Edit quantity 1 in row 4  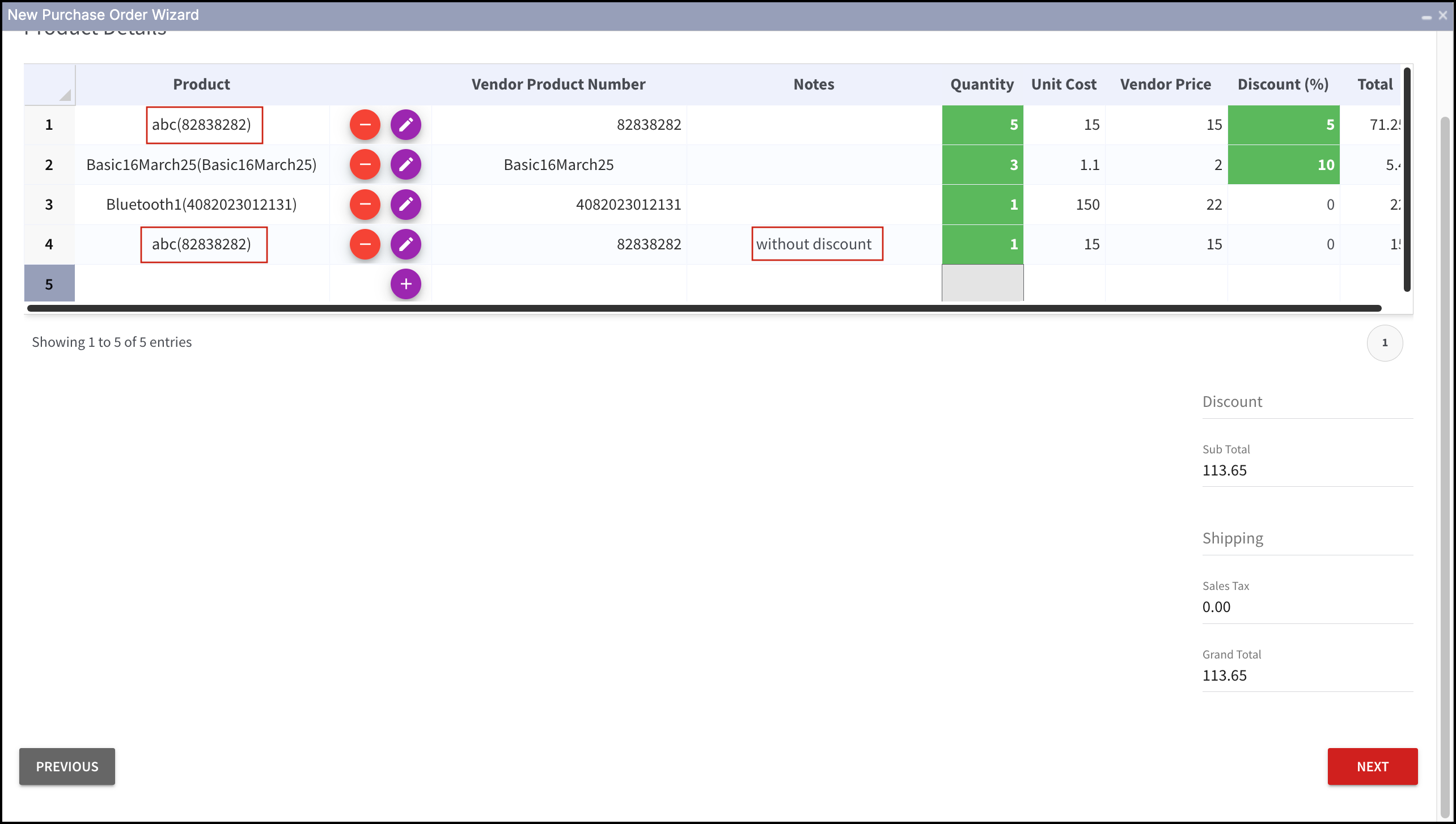(983, 244)
